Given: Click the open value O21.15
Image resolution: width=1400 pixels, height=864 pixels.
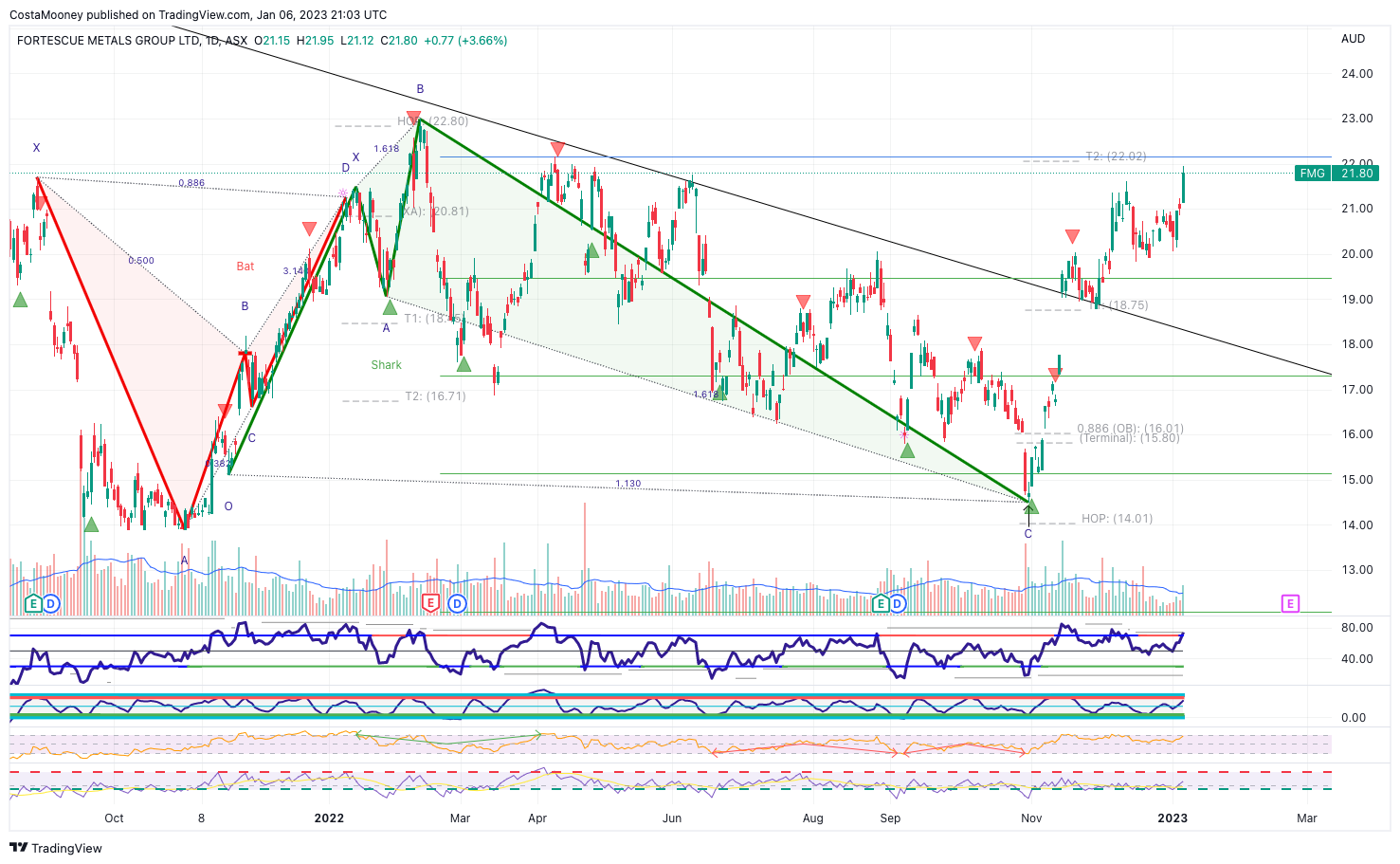Looking at the screenshot, I should 272,41.
